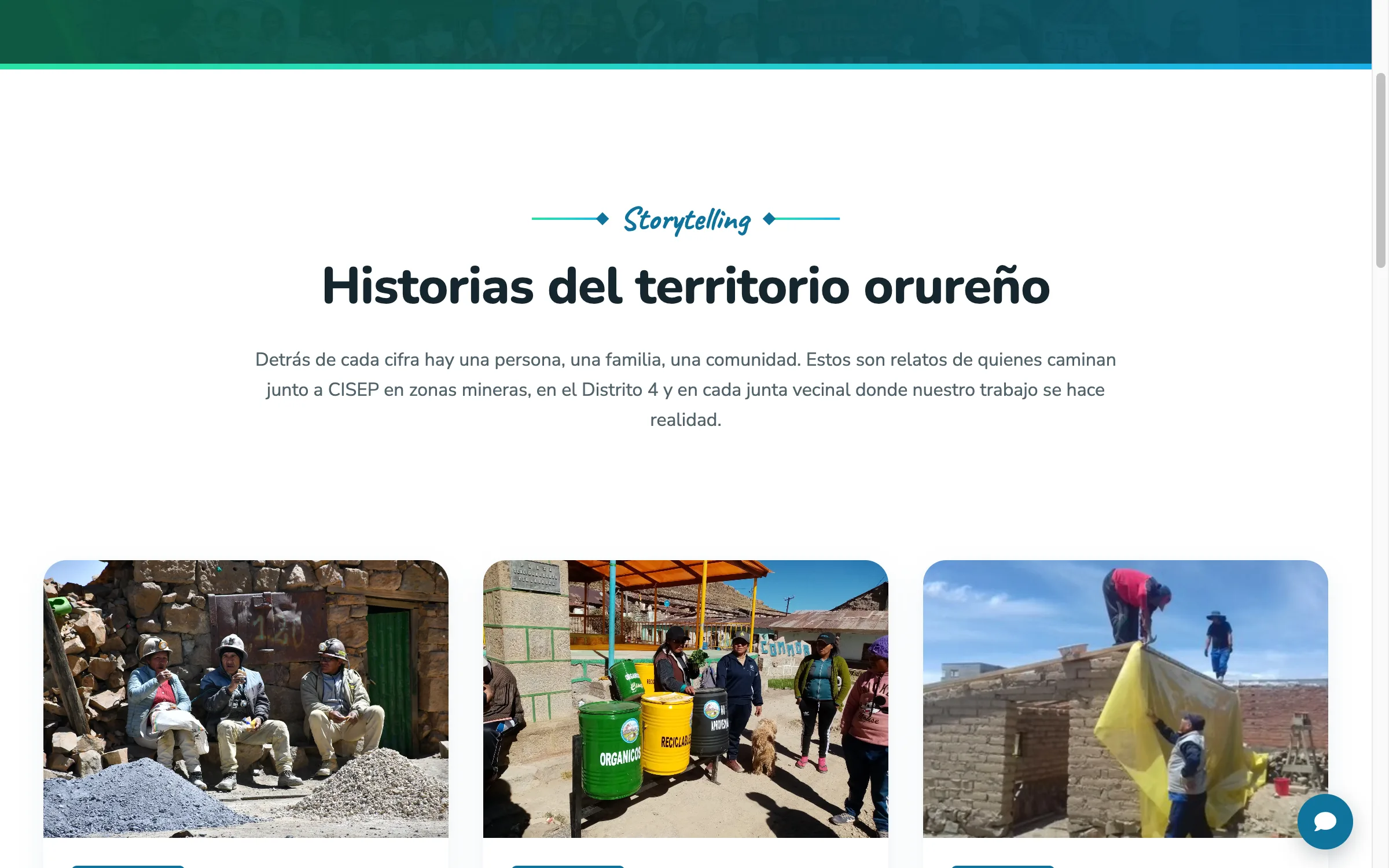Viewport: 1389px width, 868px height.
Task: Click the page's vertical scrollbar thumb
Action: tap(1381, 170)
